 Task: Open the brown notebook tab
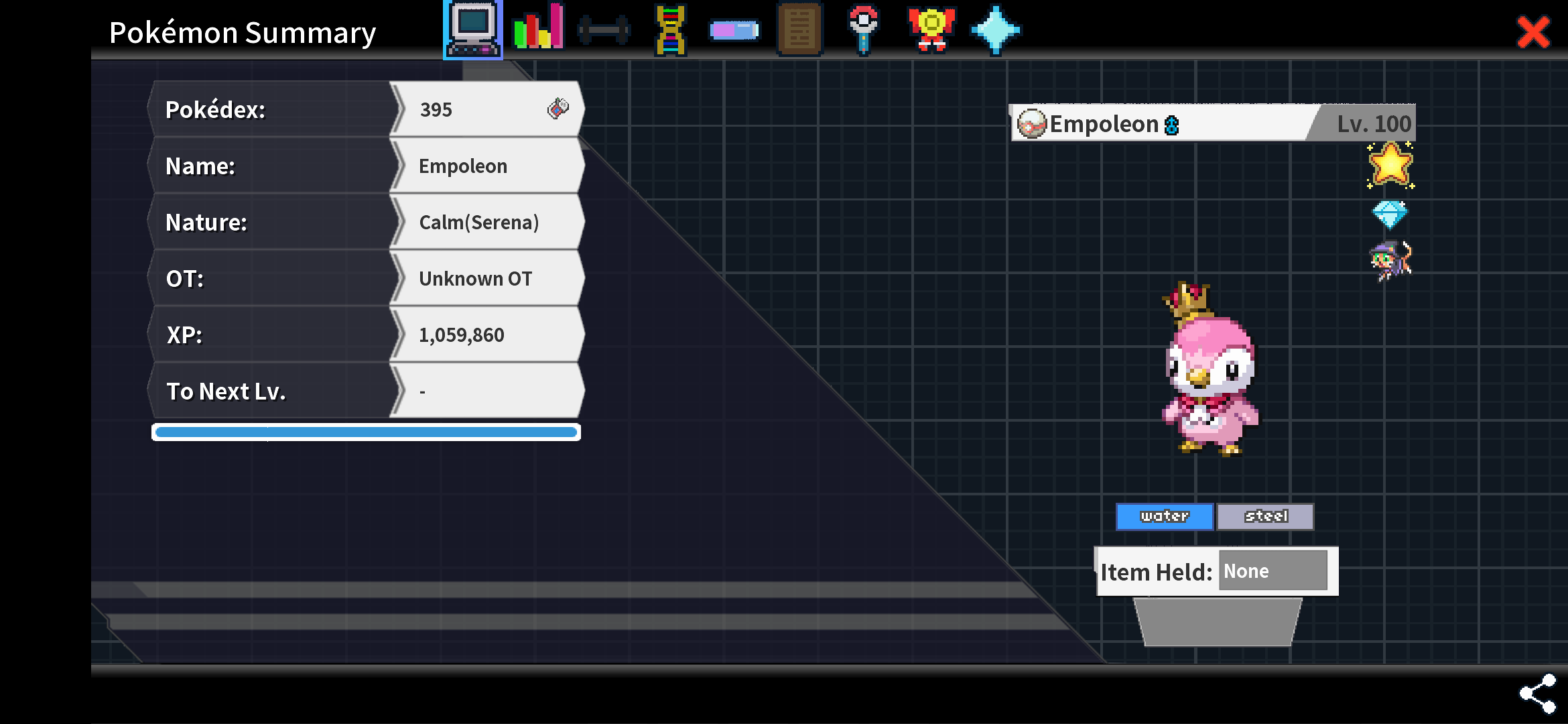coord(799,29)
